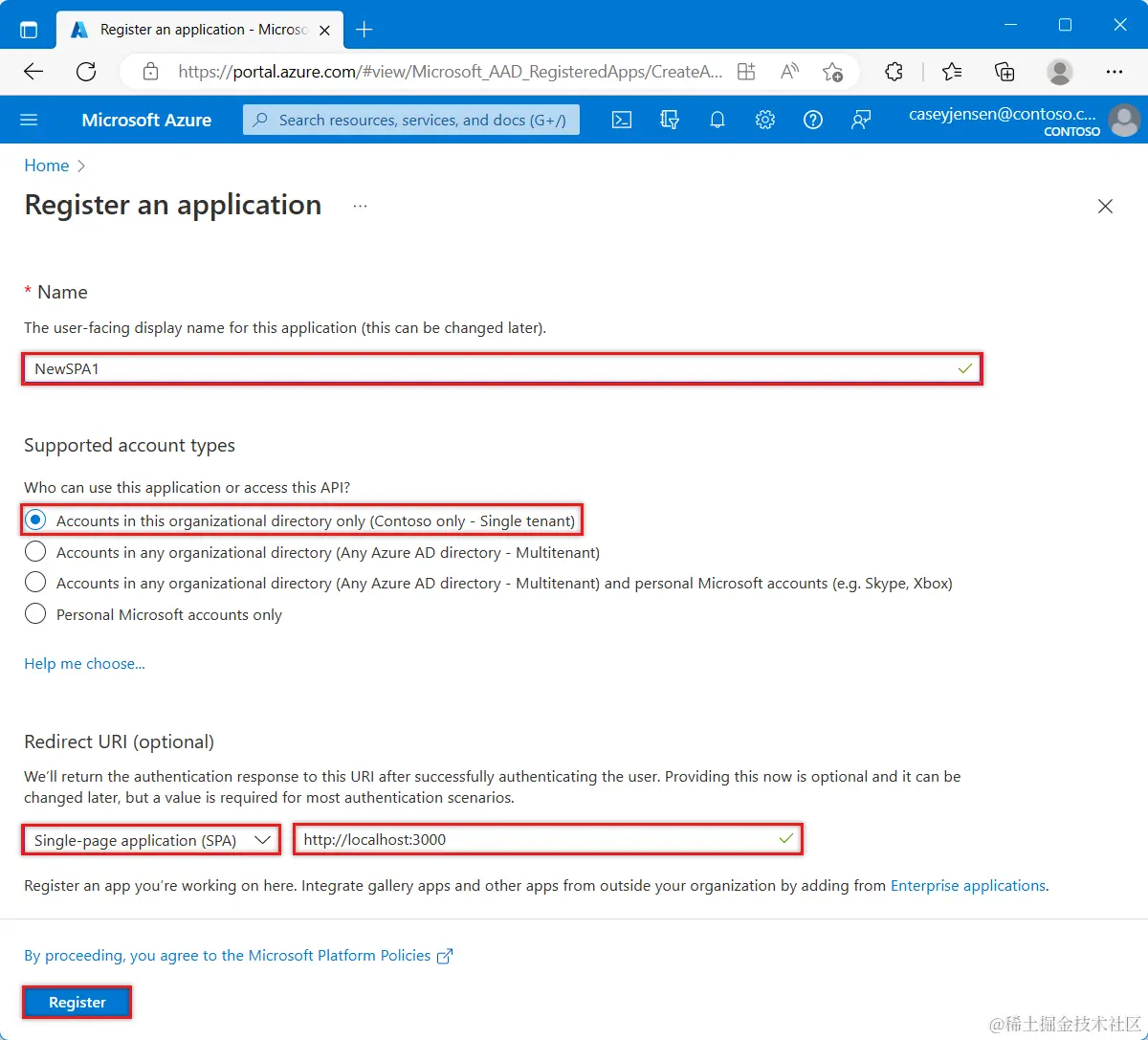Screen dimensions: 1148x1040
Task: Open the Azure feedback icon
Action: tap(861, 120)
